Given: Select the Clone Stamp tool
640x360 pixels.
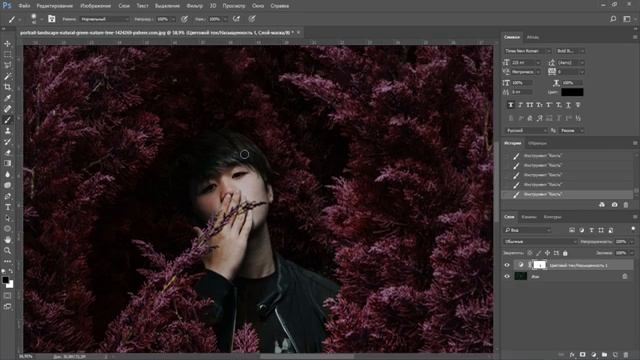Looking at the screenshot, I should point(7,131).
